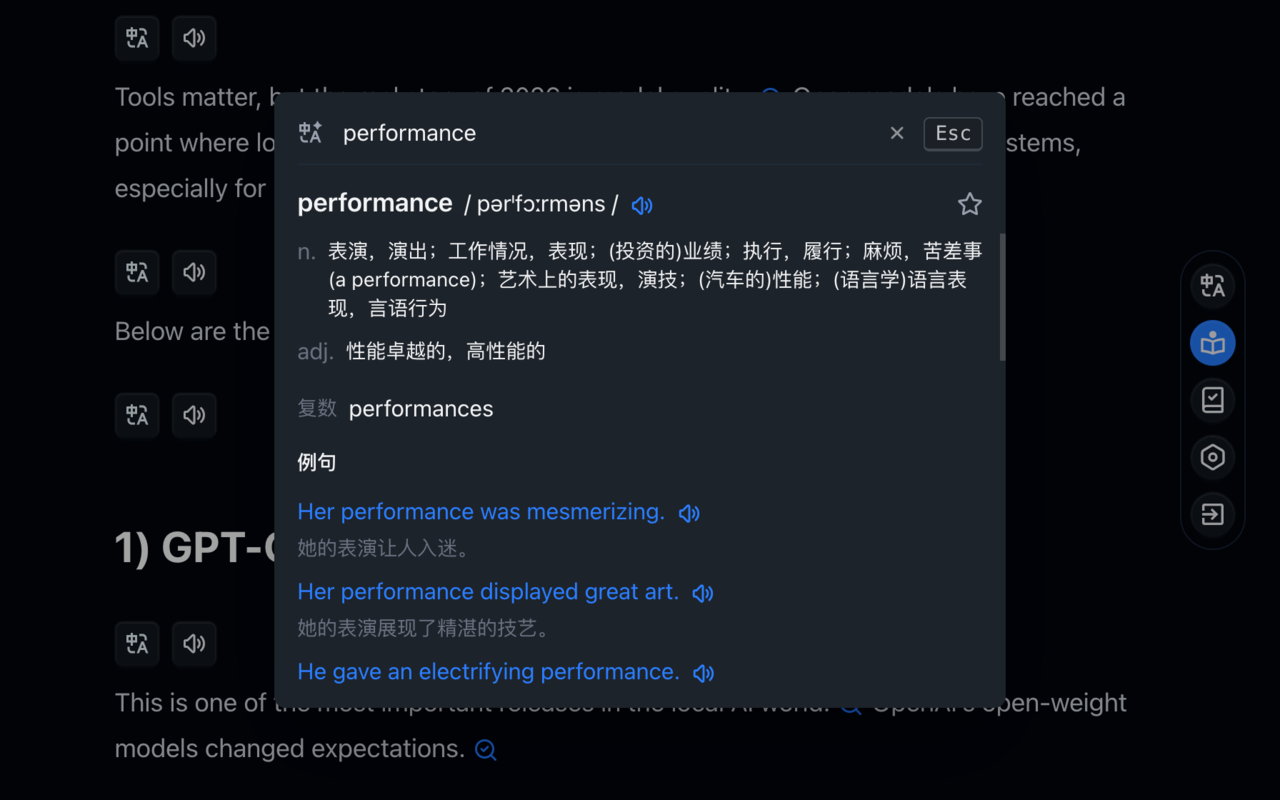Image resolution: width=1280 pixels, height=800 pixels.
Task: Play pronunciation audio for the word performance
Action: click(642, 205)
